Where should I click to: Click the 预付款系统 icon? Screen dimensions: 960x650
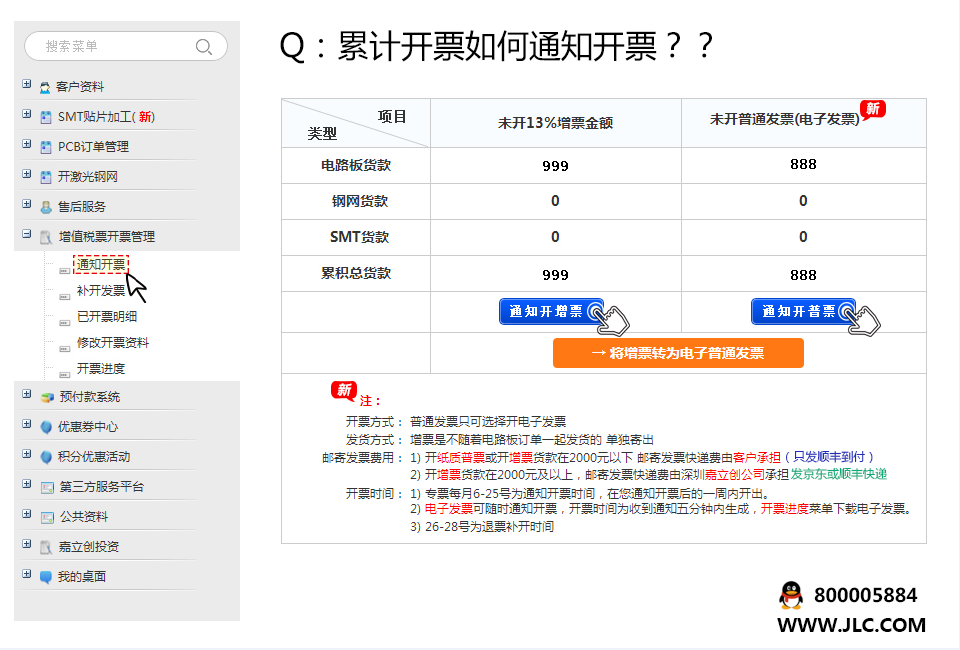point(46,398)
